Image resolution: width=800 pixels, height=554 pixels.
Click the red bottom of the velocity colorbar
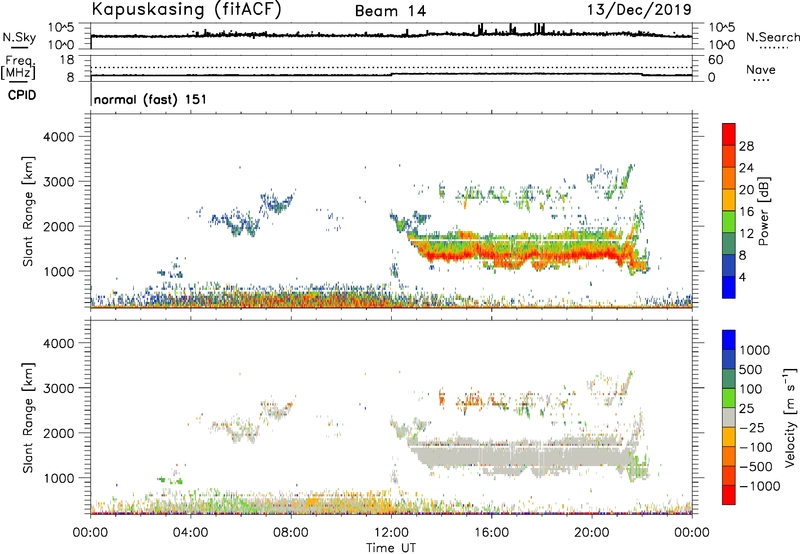pyautogui.click(x=729, y=495)
